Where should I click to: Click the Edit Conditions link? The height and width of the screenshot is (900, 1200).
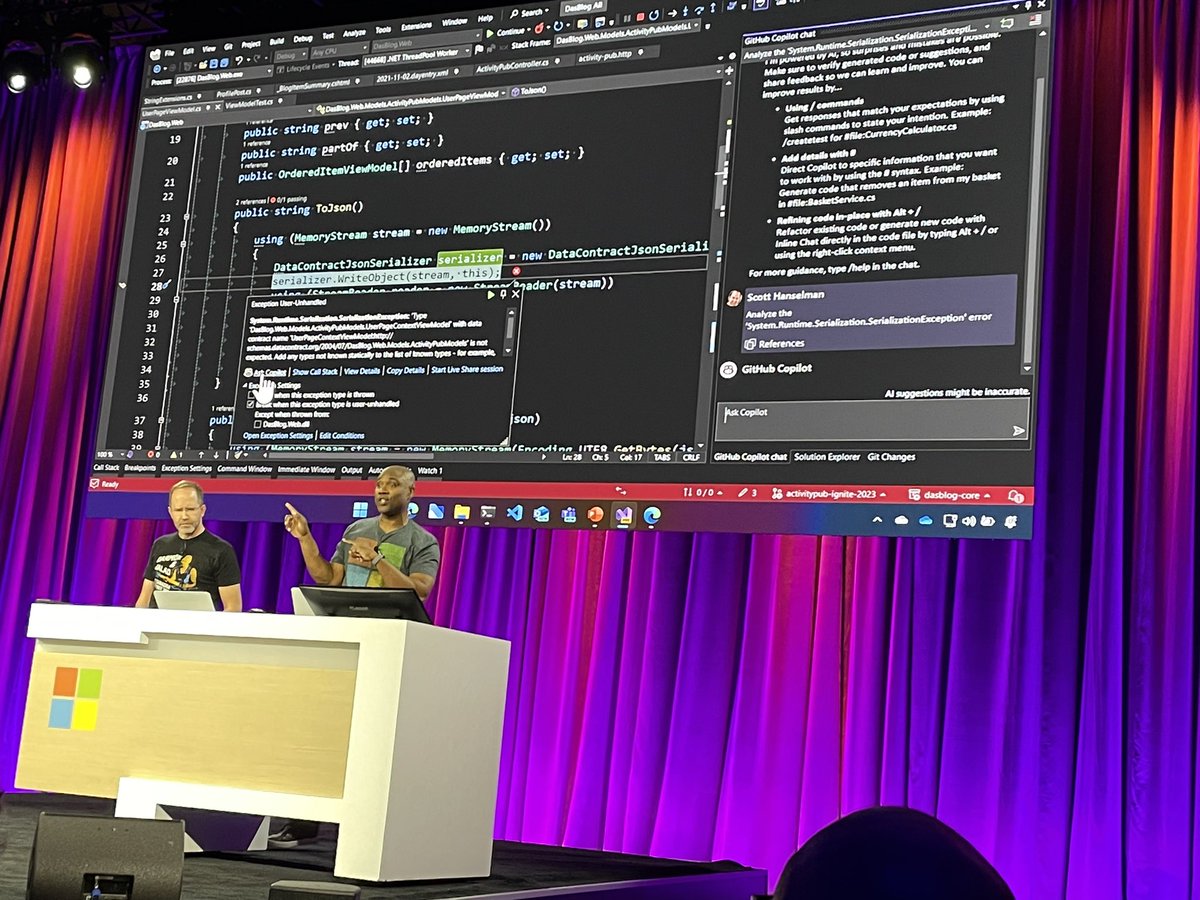tap(341, 436)
